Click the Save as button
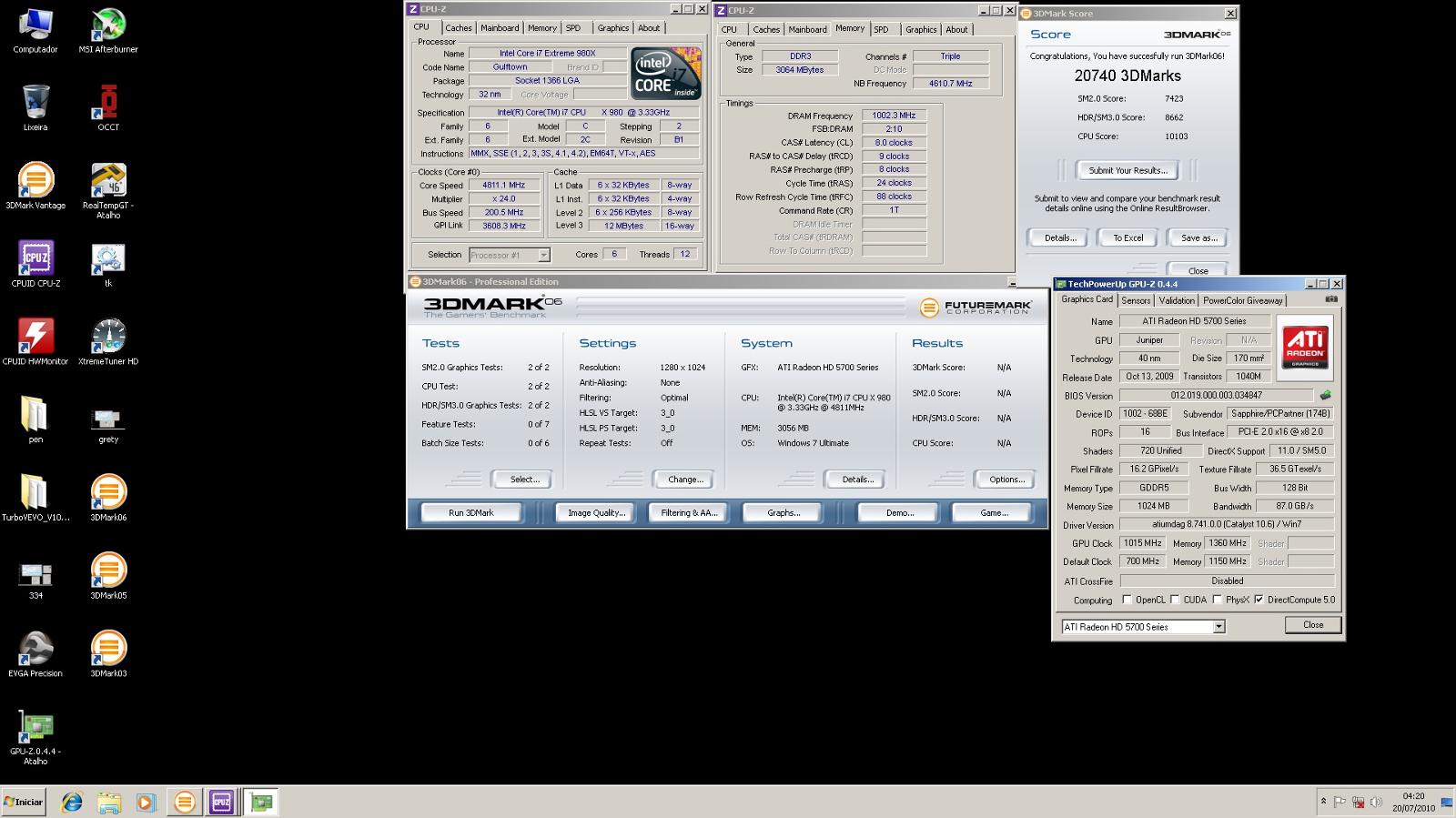The image size is (1456, 818). point(1198,237)
